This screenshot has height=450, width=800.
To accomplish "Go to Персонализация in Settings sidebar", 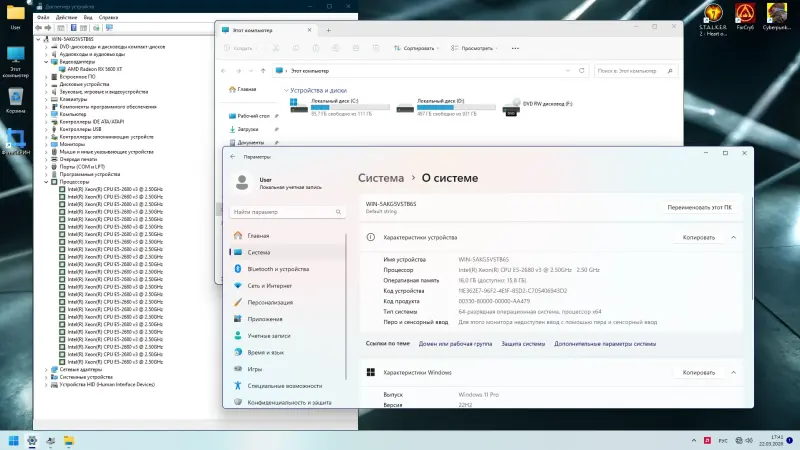I will (x=270, y=302).
